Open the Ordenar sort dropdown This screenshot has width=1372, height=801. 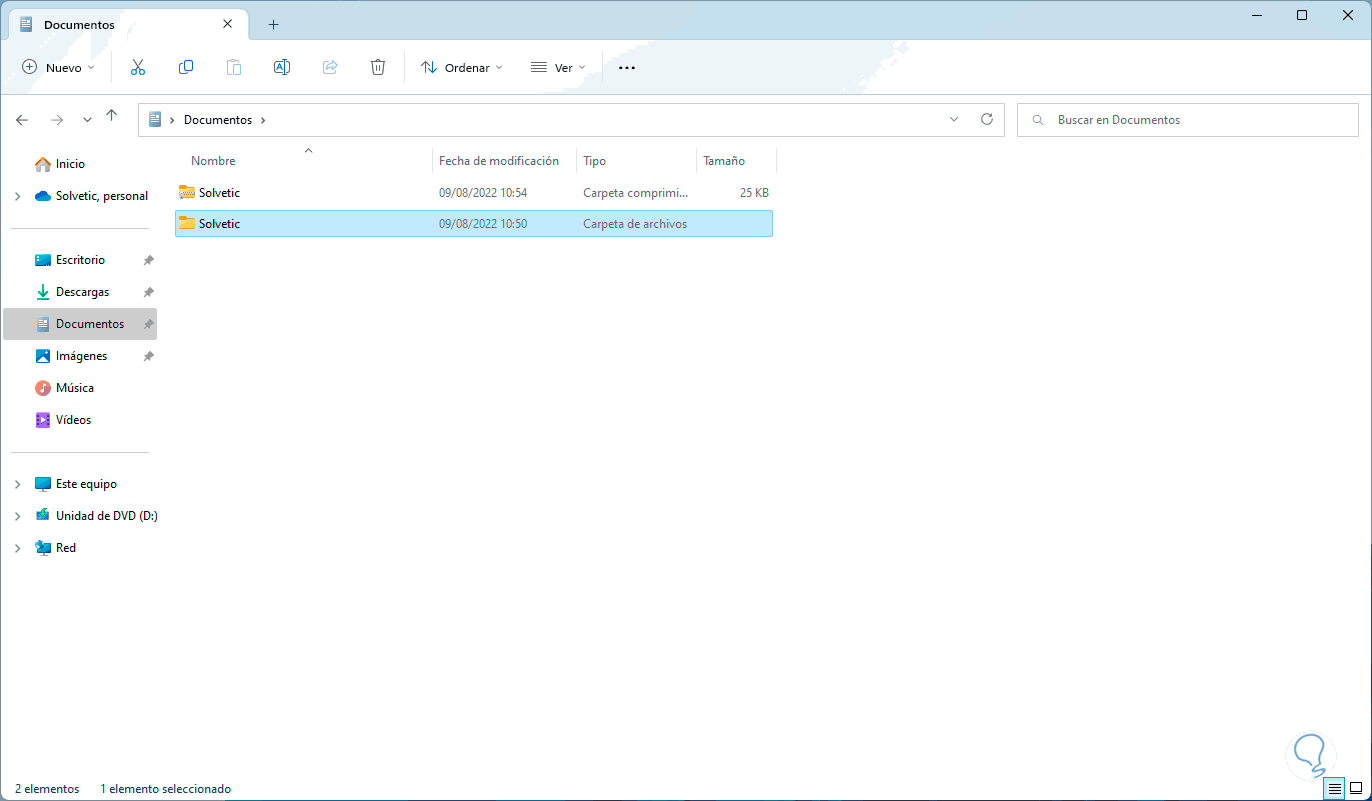click(462, 67)
